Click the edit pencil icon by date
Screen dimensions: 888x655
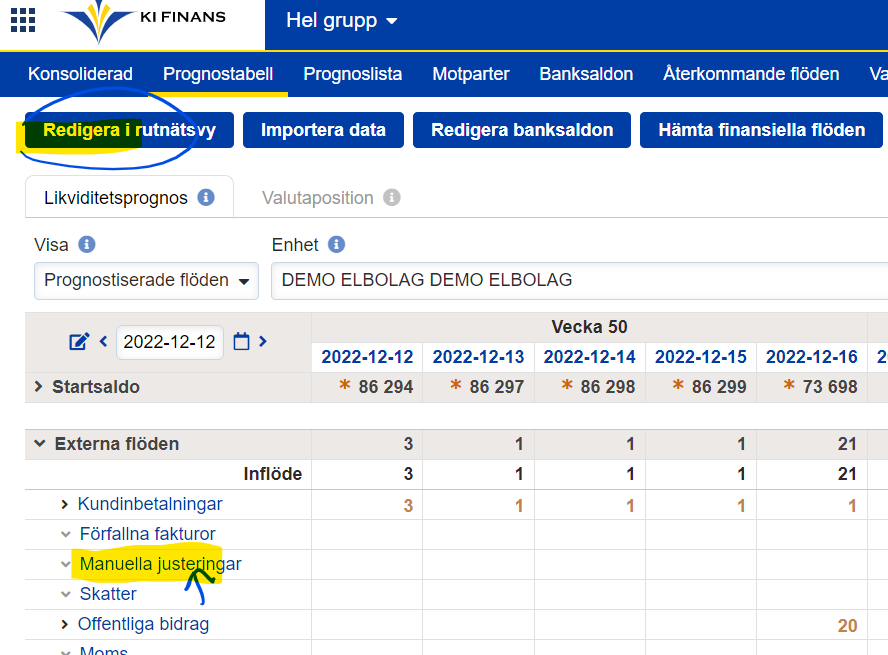[79, 342]
